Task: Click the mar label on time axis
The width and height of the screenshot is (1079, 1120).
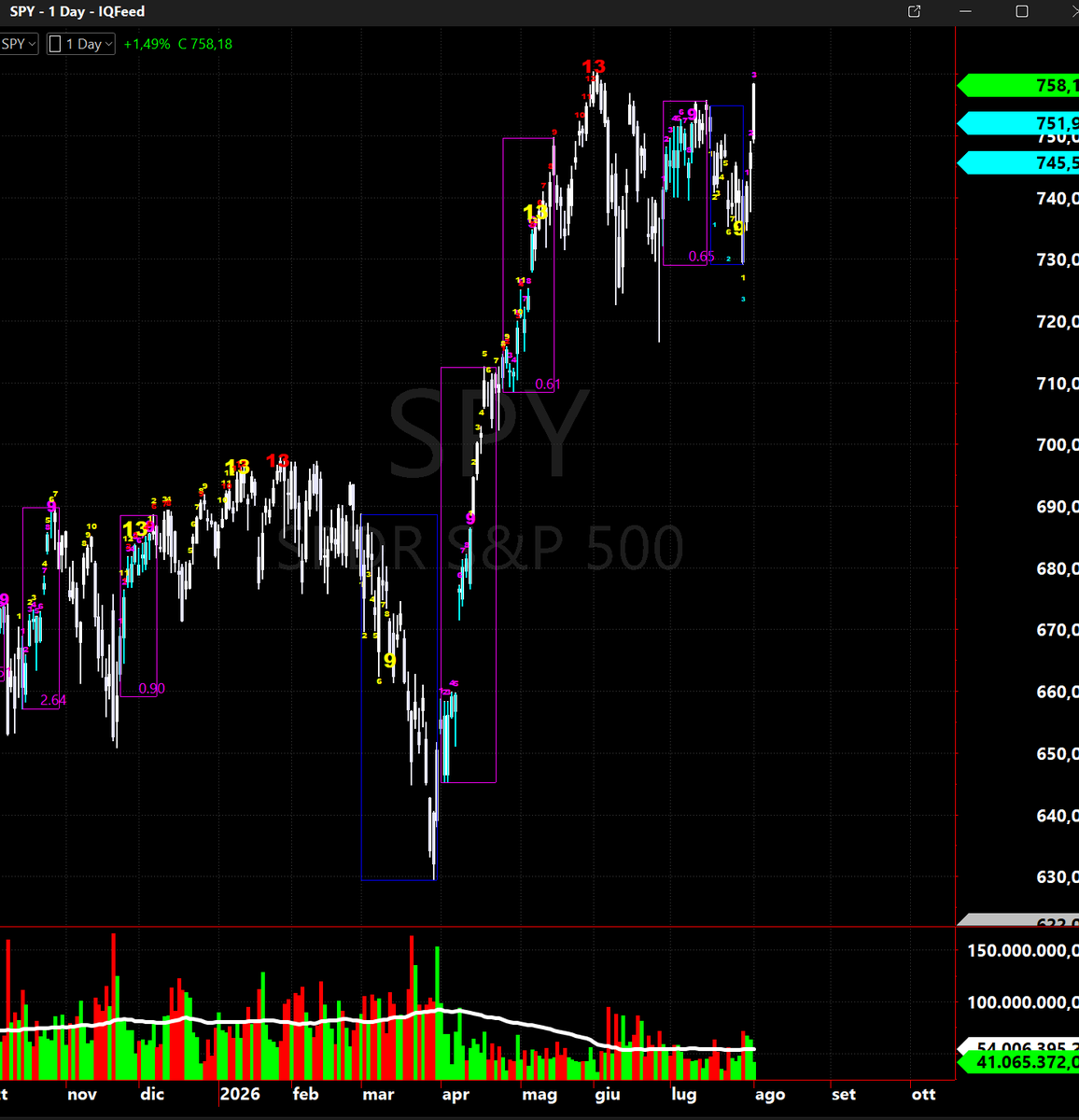Action: click(378, 1094)
